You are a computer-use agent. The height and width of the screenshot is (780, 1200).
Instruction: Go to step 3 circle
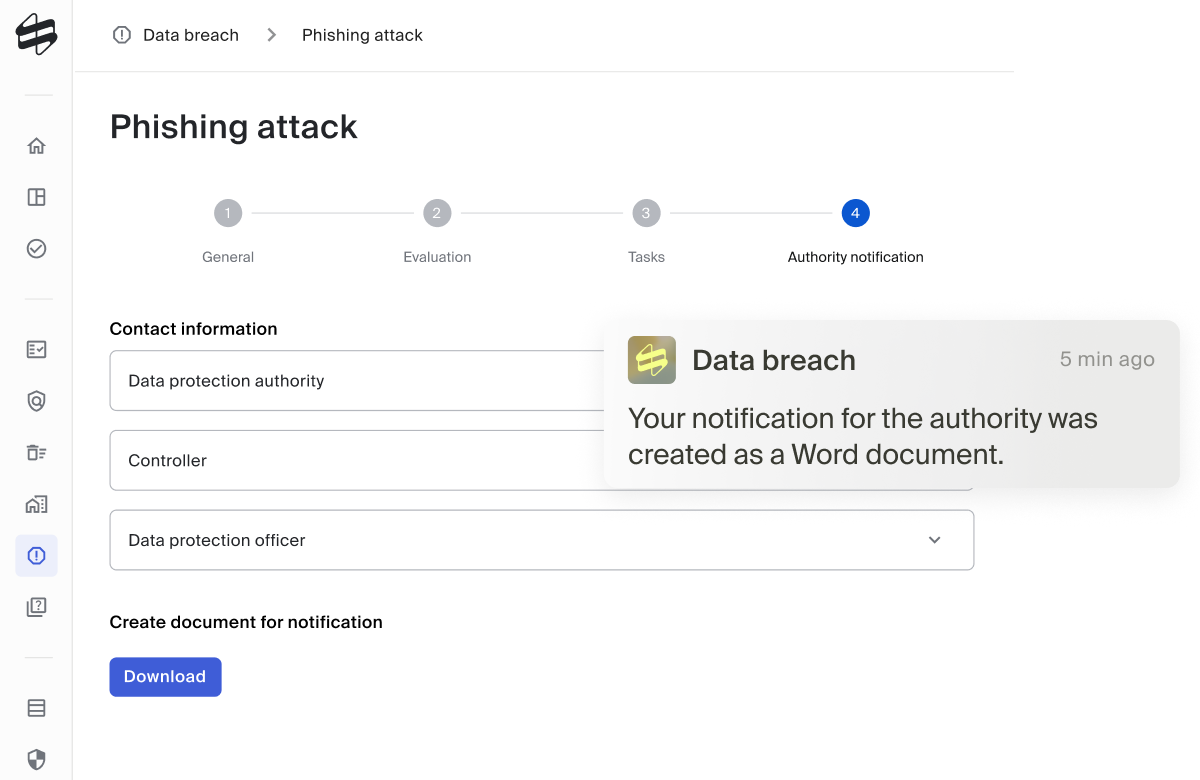[646, 213]
